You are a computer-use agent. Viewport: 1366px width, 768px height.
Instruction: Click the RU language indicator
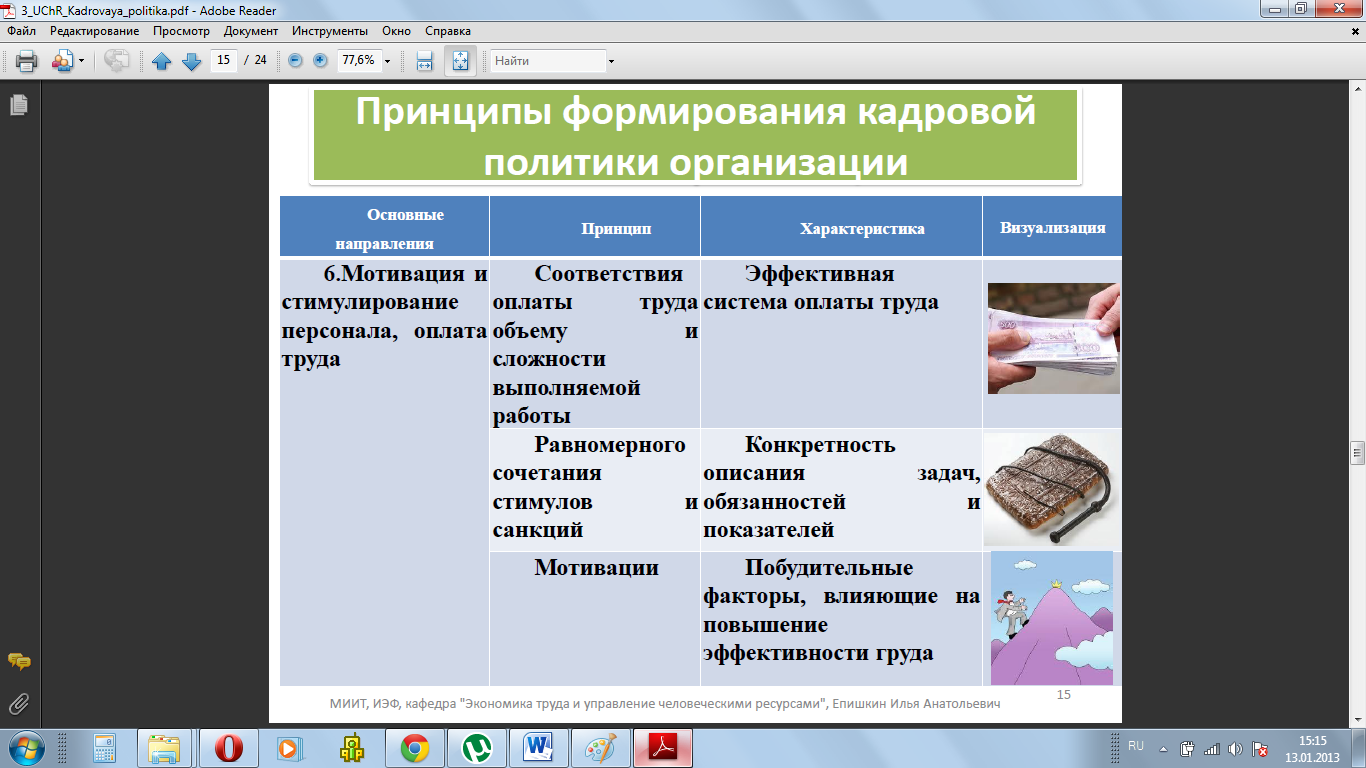click(1136, 747)
